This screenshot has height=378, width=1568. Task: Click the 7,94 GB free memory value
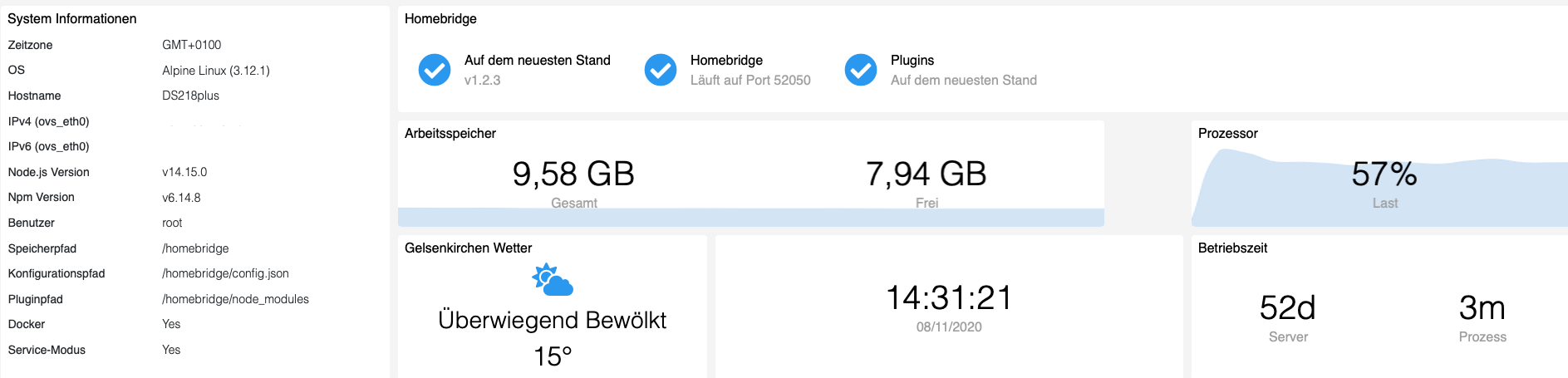926,174
